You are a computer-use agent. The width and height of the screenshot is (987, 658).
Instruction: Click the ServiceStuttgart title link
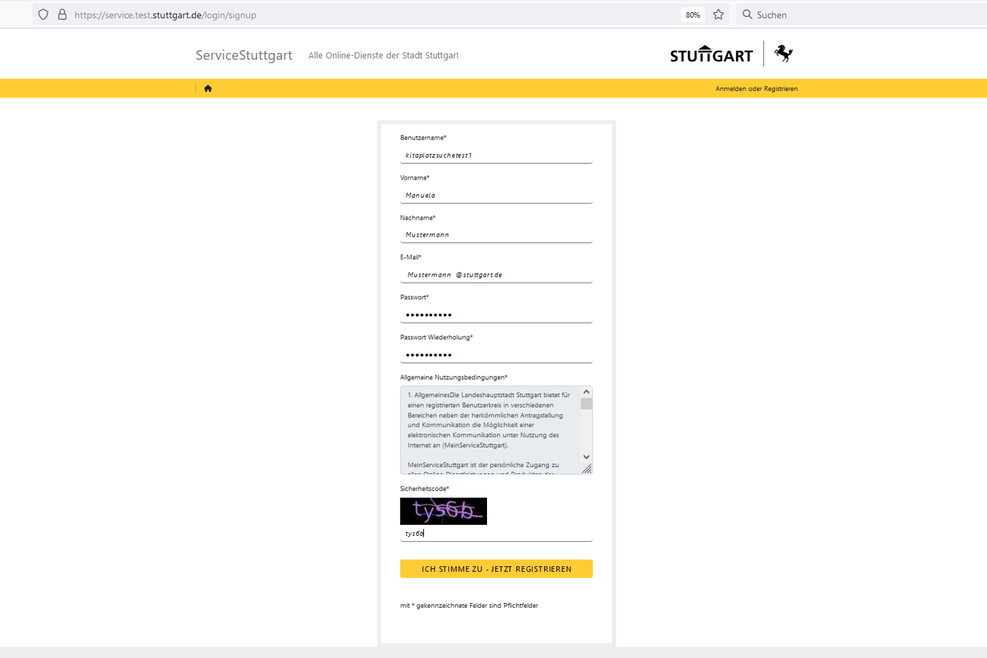244,55
